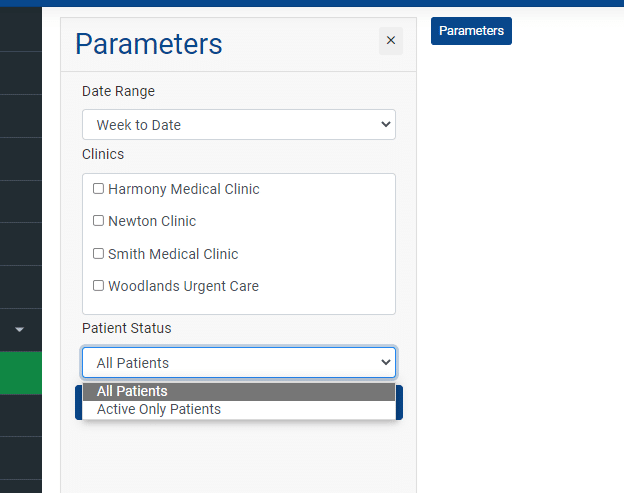Select the green highlighted sidebar item

(x=21, y=373)
